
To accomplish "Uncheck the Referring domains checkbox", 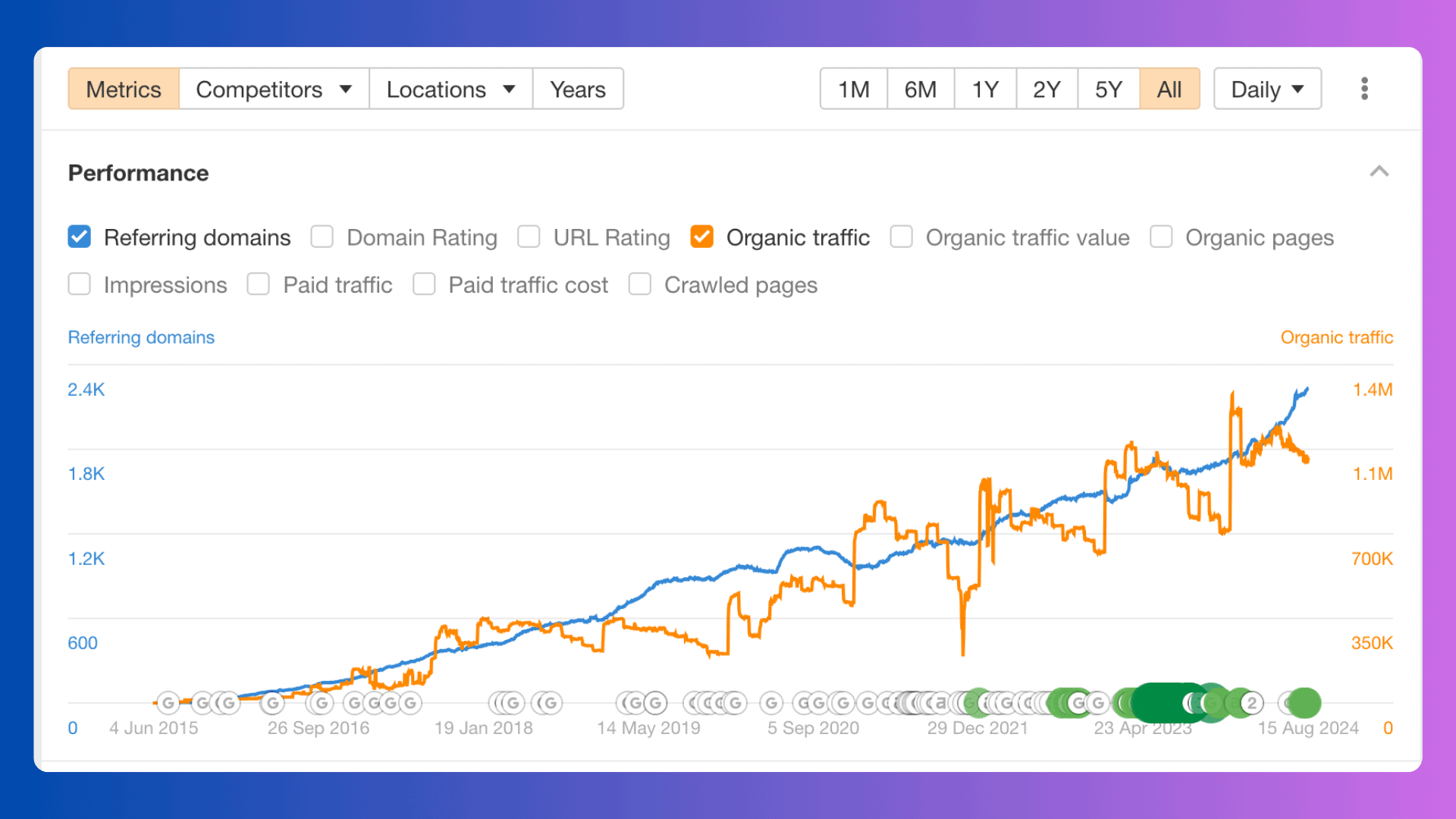I will point(80,237).
